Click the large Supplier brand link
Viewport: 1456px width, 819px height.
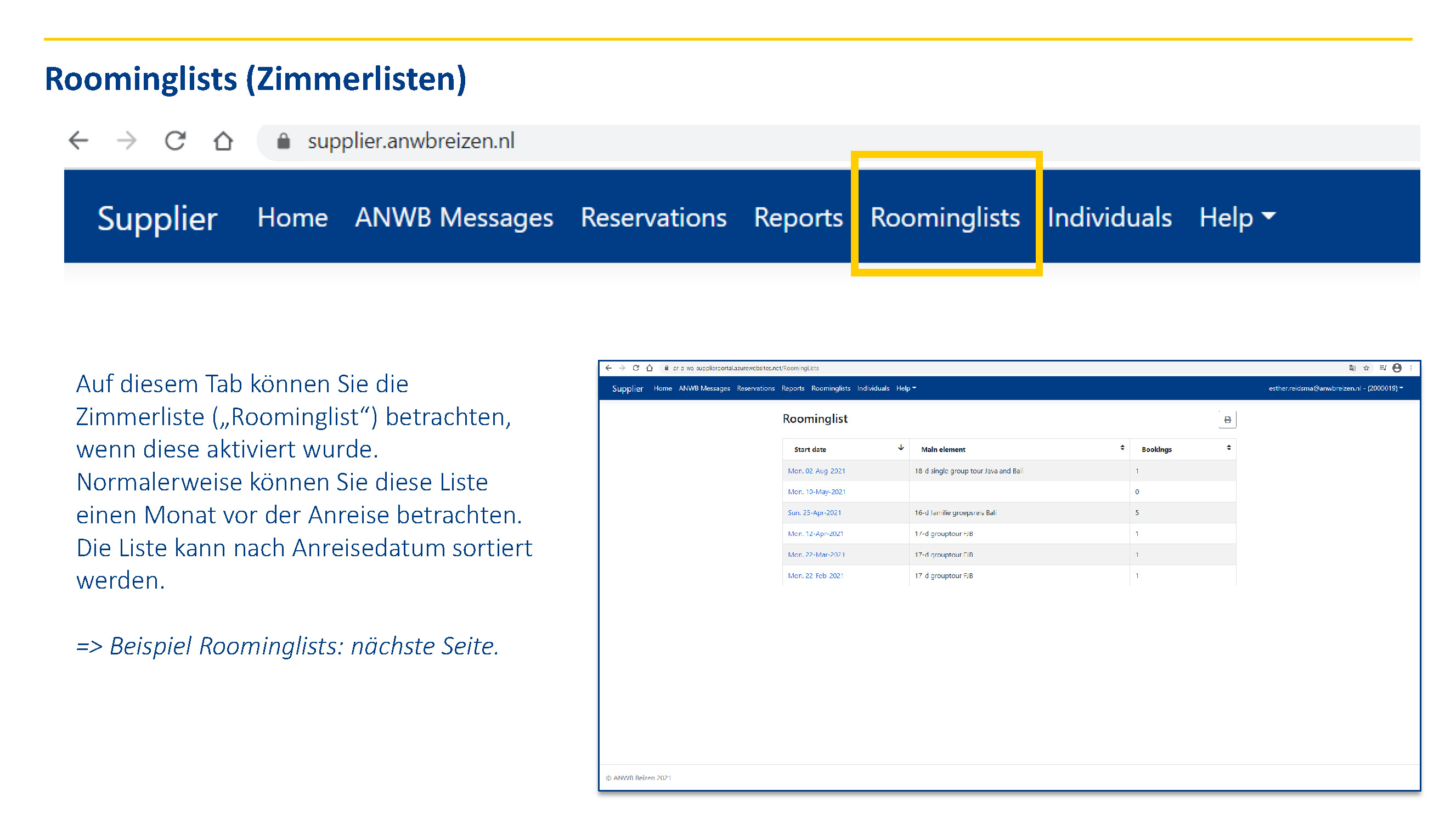click(157, 218)
